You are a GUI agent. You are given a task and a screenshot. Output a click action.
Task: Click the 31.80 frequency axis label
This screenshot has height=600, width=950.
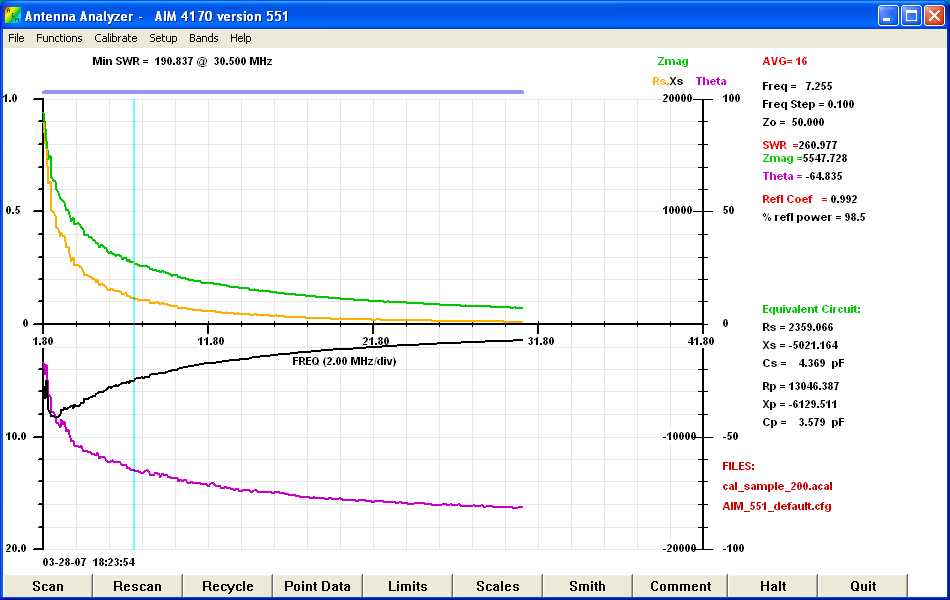tap(541, 341)
